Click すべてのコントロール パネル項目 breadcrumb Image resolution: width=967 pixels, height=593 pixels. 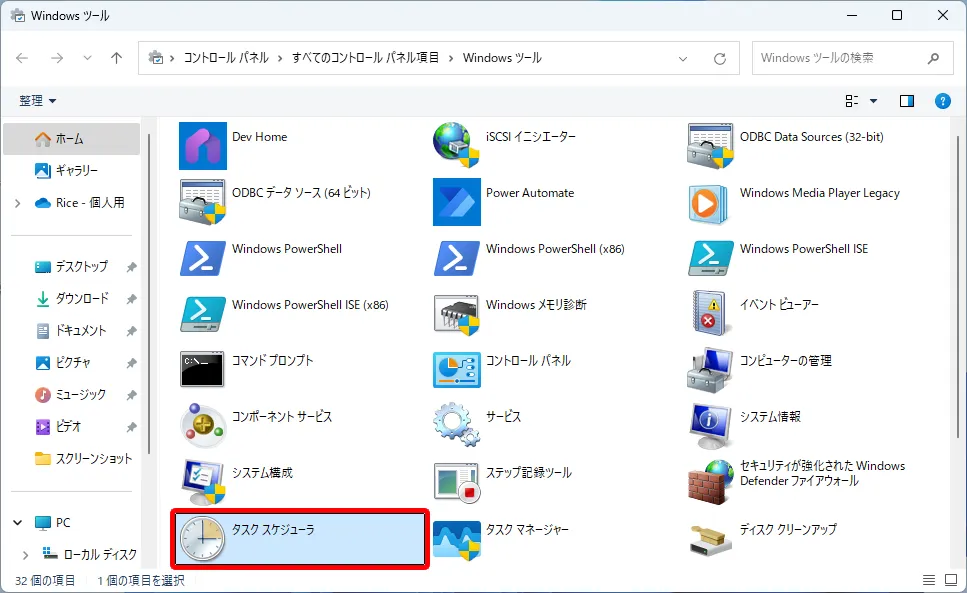tap(365, 58)
